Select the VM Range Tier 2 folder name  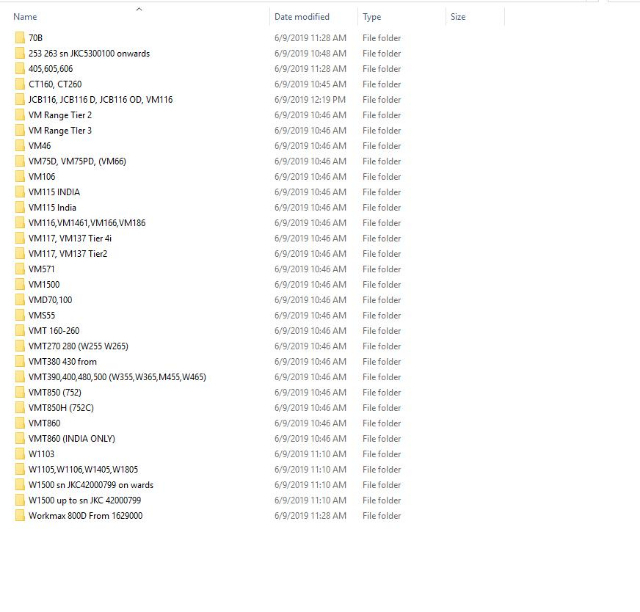60,115
